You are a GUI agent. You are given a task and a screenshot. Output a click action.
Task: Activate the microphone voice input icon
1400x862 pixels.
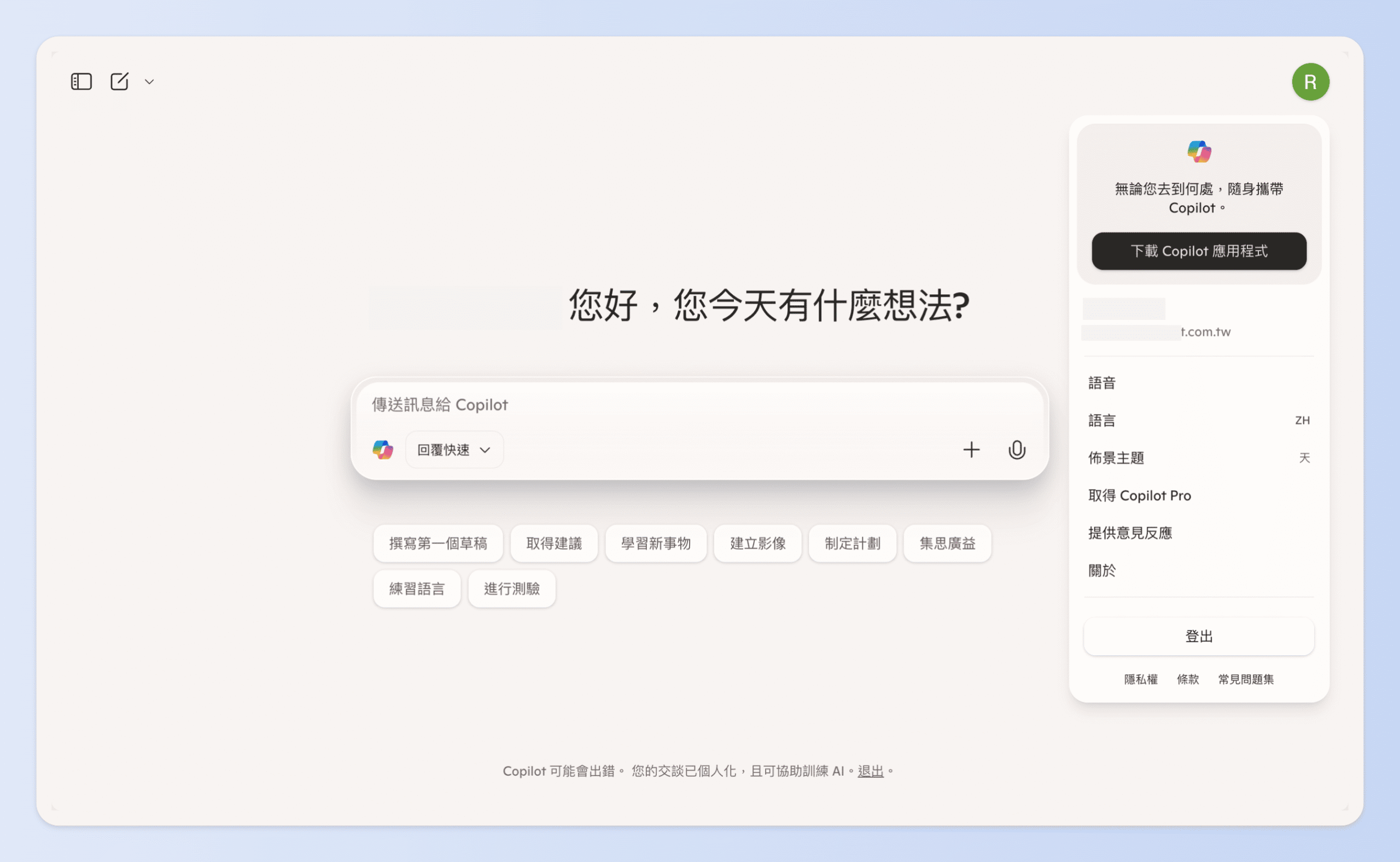click(x=1017, y=450)
